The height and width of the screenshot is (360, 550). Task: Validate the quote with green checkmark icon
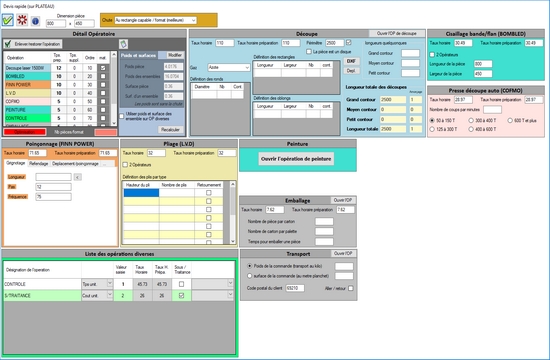pyautogui.click(x=8, y=20)
